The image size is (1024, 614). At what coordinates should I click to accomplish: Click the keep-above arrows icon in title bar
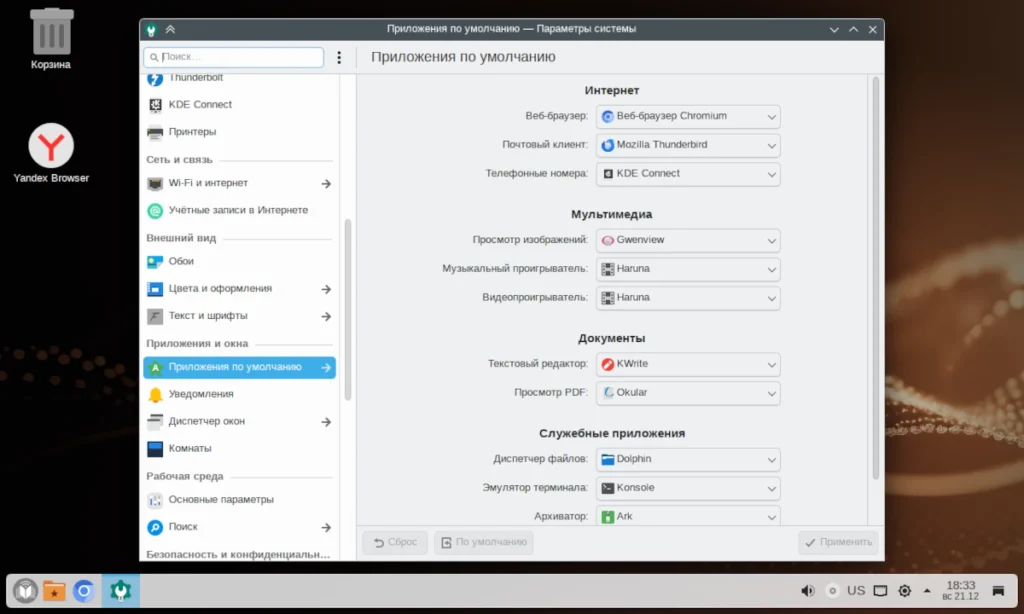170,29
